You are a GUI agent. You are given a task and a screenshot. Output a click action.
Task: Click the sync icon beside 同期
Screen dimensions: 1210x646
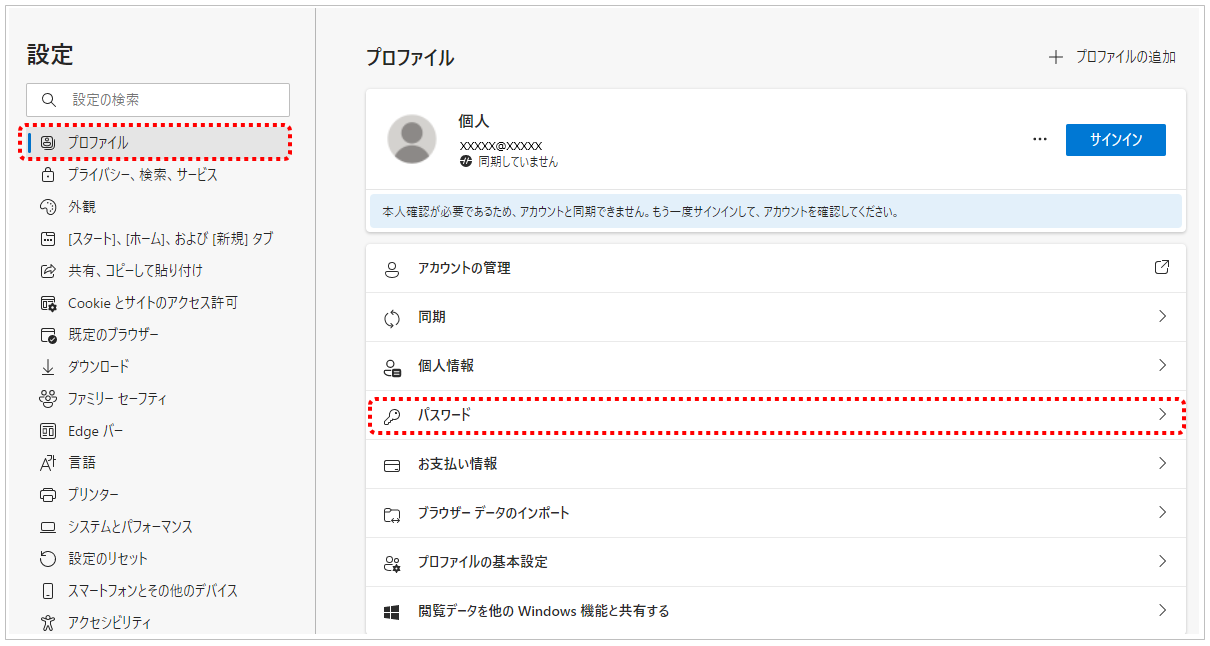[x=392, y=318]
